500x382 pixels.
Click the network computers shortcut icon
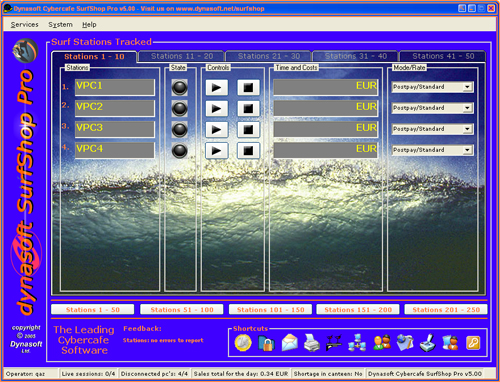tap(357, 343)
